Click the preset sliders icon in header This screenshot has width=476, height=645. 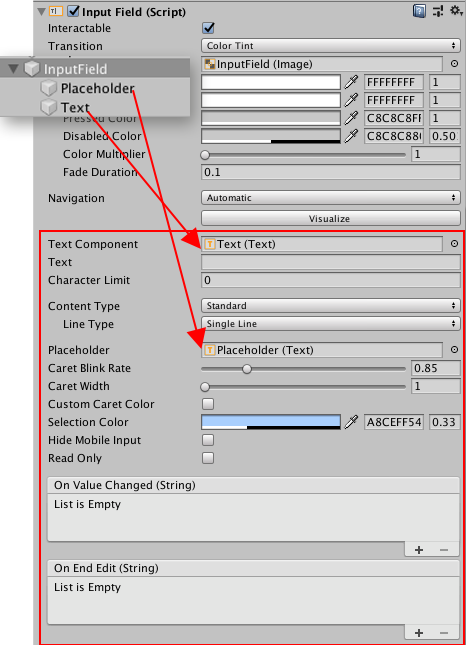click(x=438, y=11)
